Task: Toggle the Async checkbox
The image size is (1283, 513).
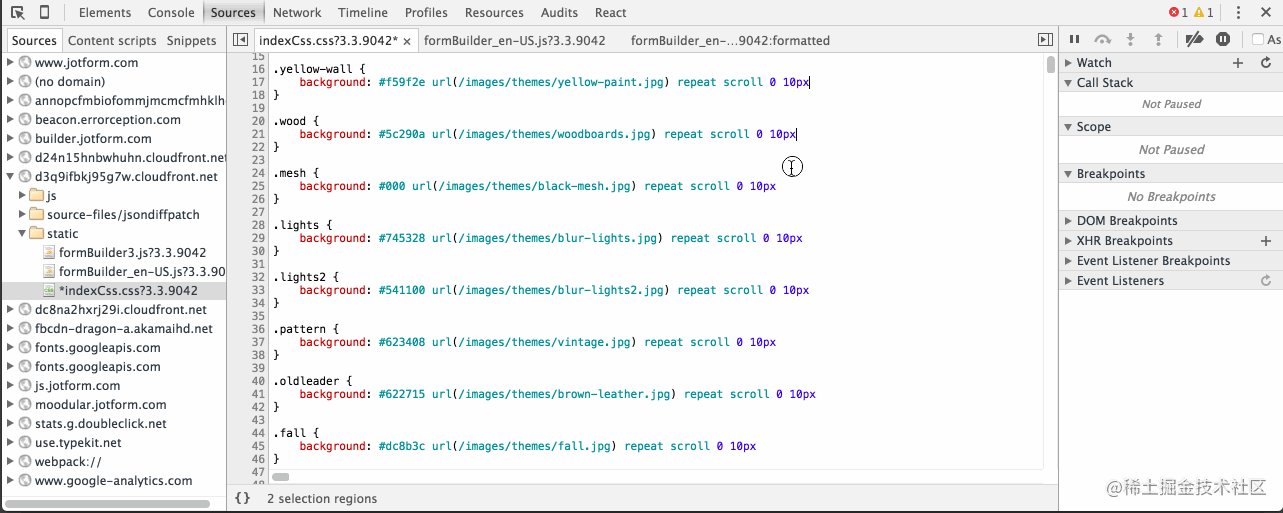Action: coord(1258,40)
